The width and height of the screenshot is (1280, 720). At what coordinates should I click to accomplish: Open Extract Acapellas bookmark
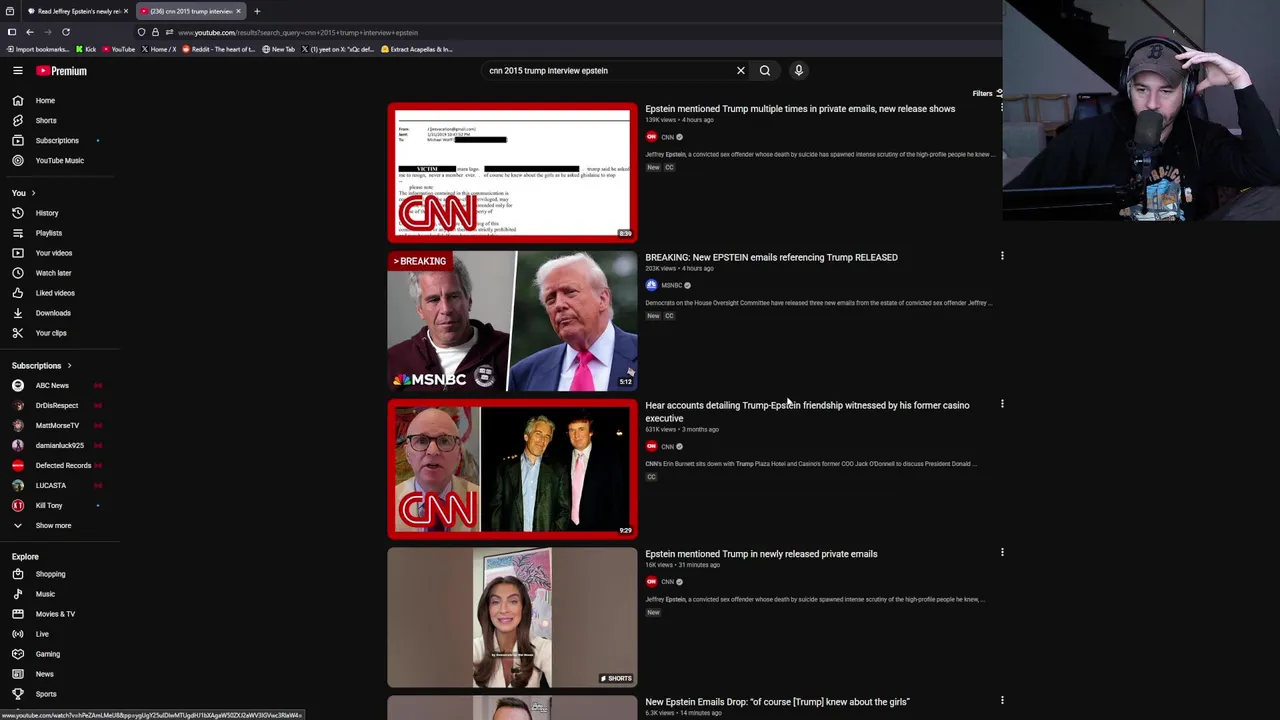tap(417, 49)
